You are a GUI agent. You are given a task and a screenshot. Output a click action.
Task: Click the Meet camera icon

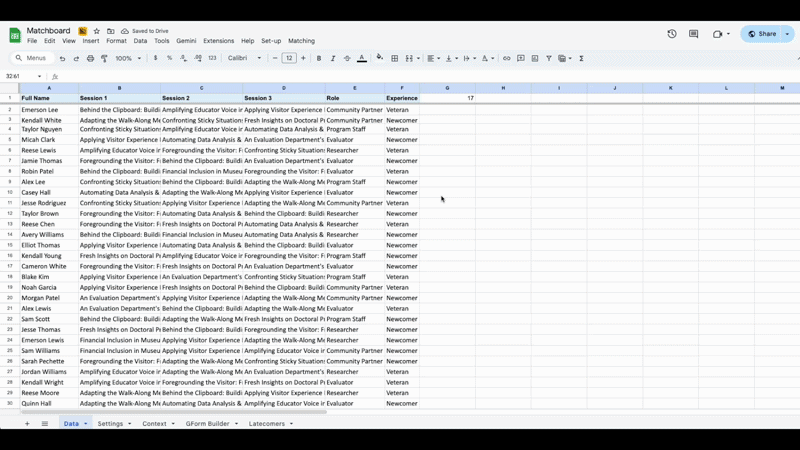(x=717, y=34)
